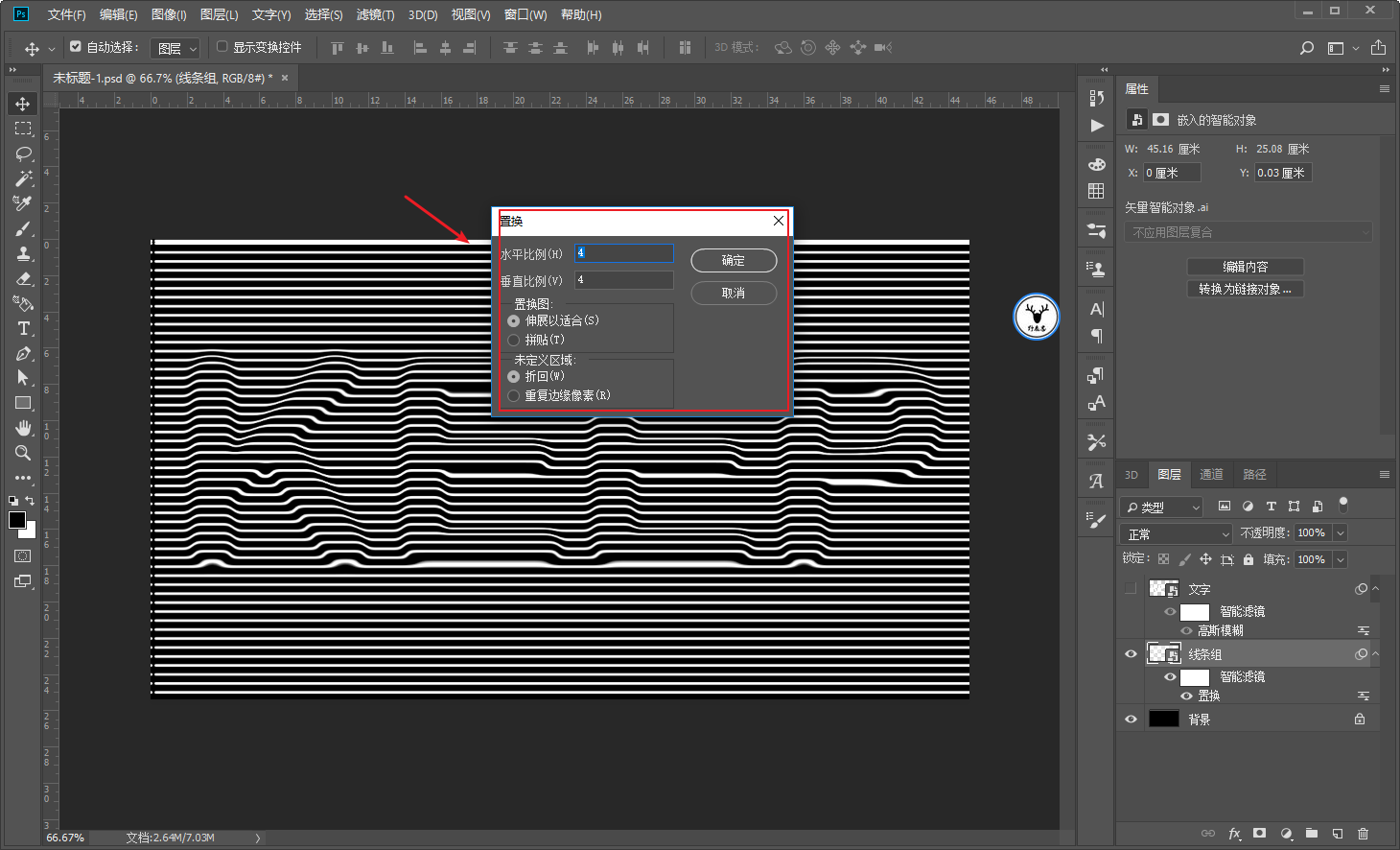Select the Clone Stamp tool
Screen dimensions: 1400x850
pos(23,253)
